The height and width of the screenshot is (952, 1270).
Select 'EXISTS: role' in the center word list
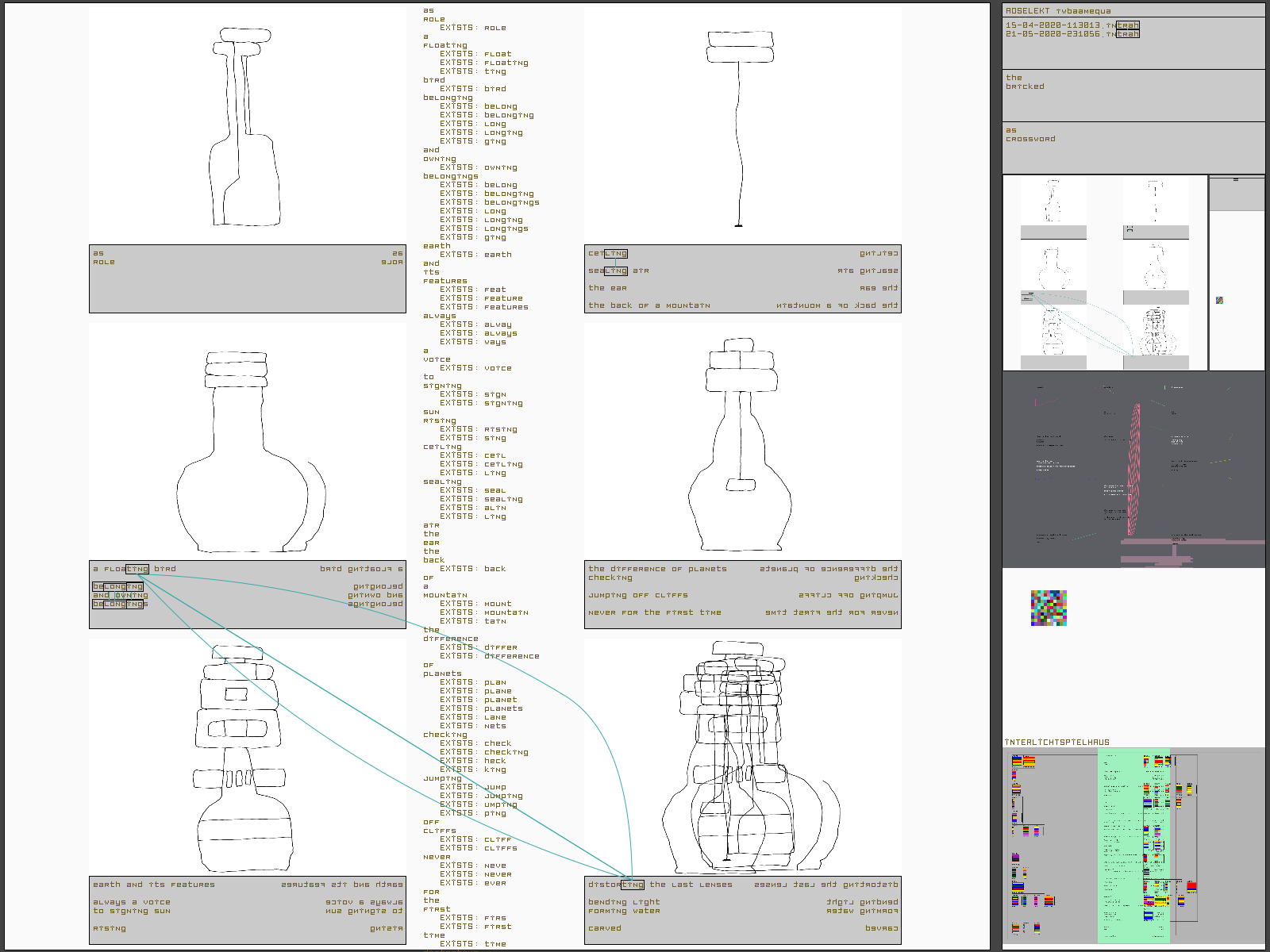pos(472,28)
